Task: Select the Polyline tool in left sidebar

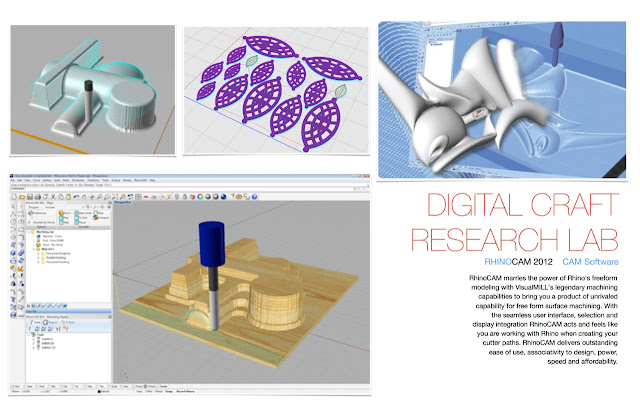Action: click(13, 214)
